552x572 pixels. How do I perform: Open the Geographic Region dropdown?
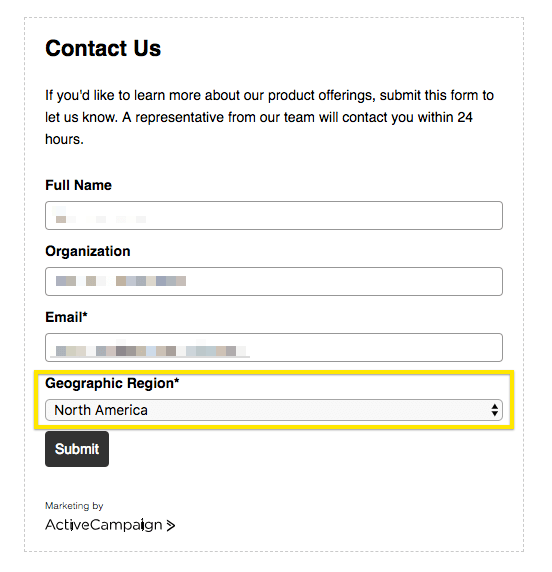tap(274, 410)
